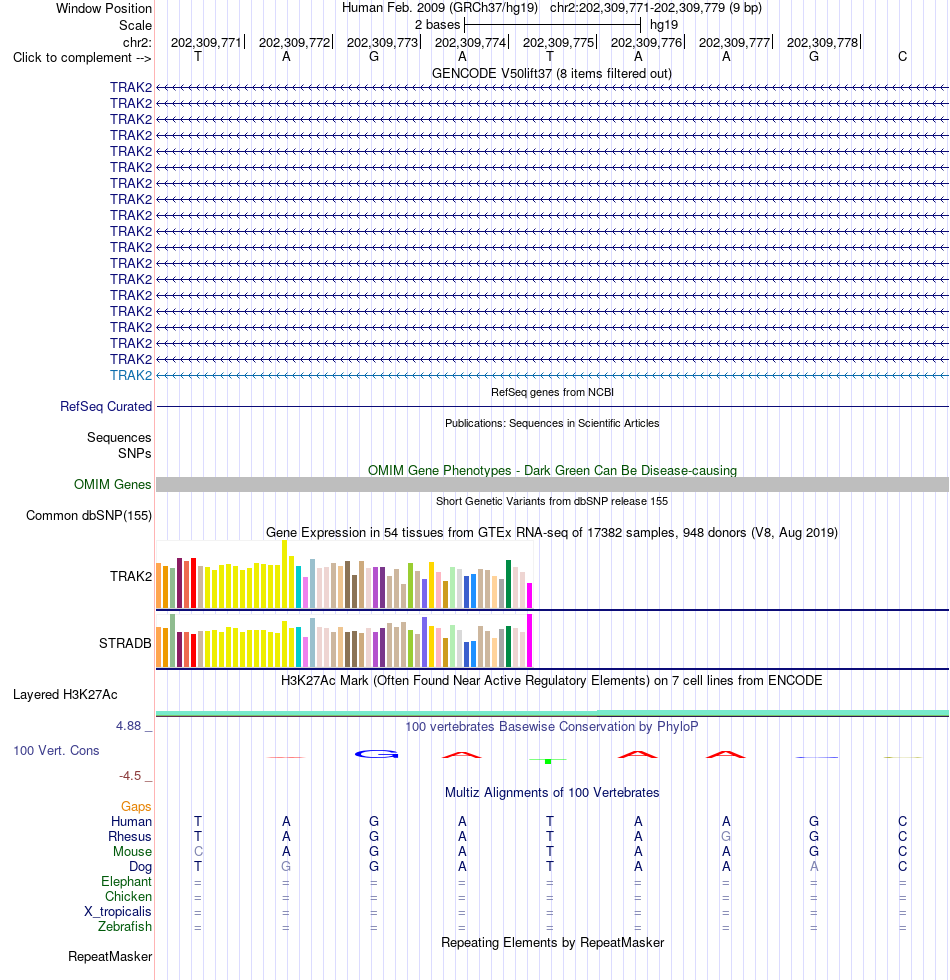950x980 pixels.
Task: Click the 'hg19' label beside the scale bar
Action: point(664,25)
